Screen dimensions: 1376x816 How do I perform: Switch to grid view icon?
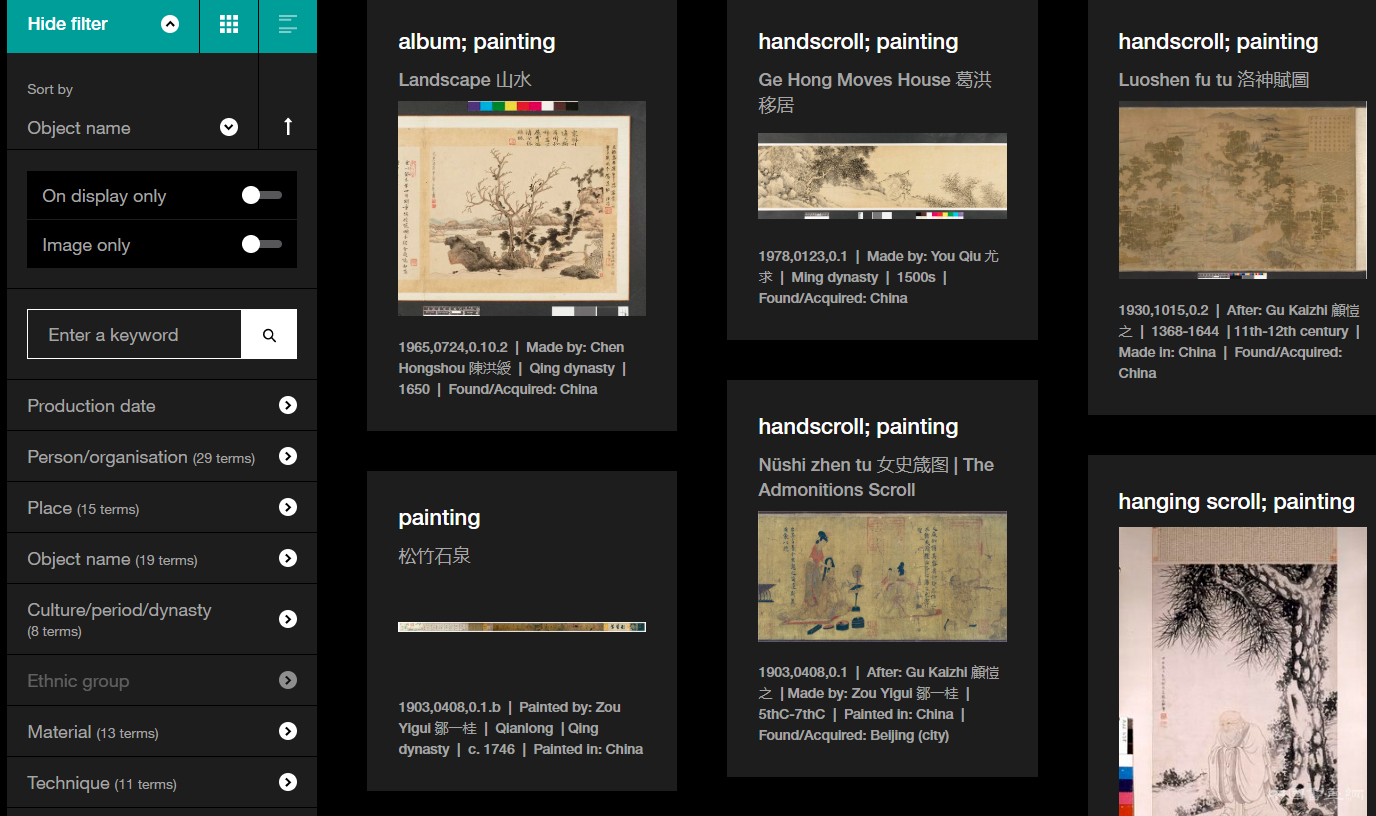229,25
